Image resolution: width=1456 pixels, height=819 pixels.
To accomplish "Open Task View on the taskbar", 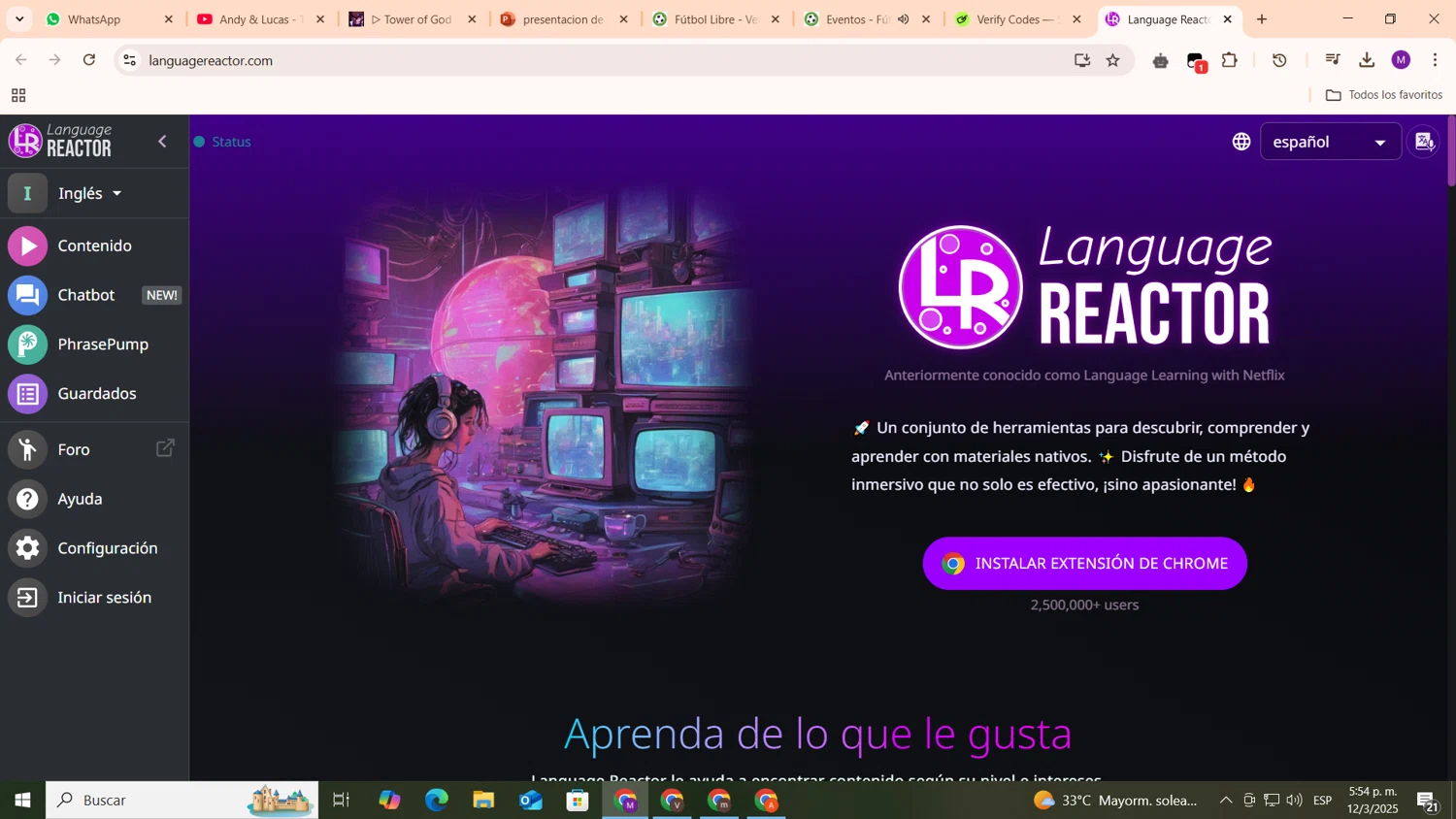I will click(x=341, y=801).
